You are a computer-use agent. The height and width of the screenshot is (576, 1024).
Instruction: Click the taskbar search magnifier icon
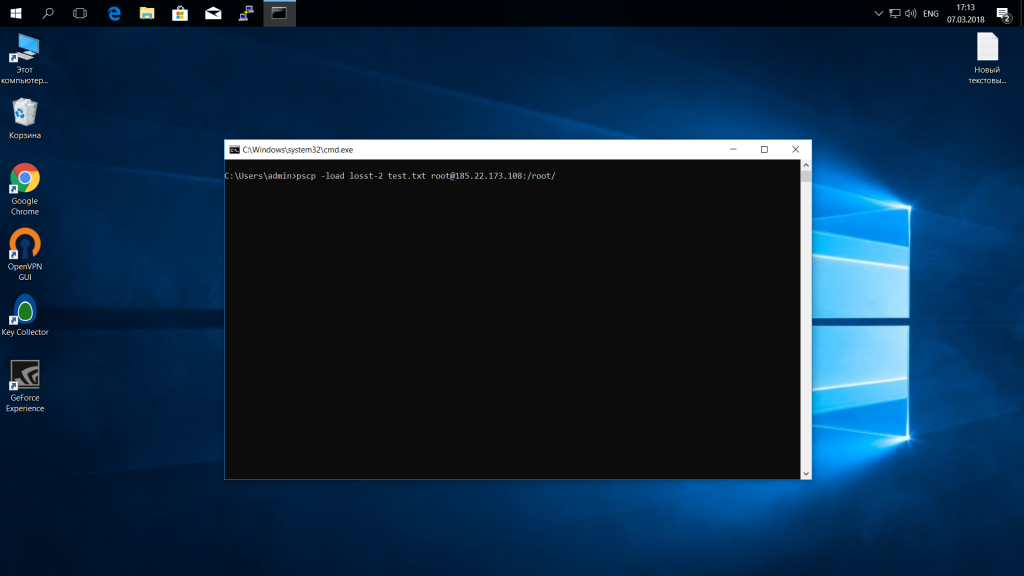[48, 13]
